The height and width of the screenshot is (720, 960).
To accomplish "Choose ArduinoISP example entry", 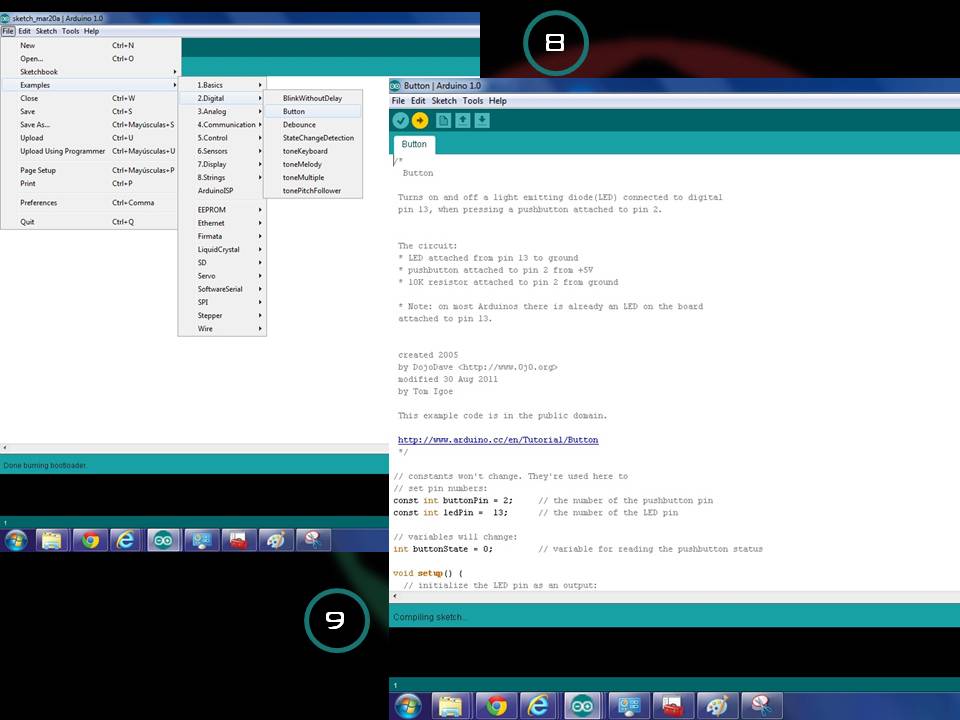I will tap(222, 190).
